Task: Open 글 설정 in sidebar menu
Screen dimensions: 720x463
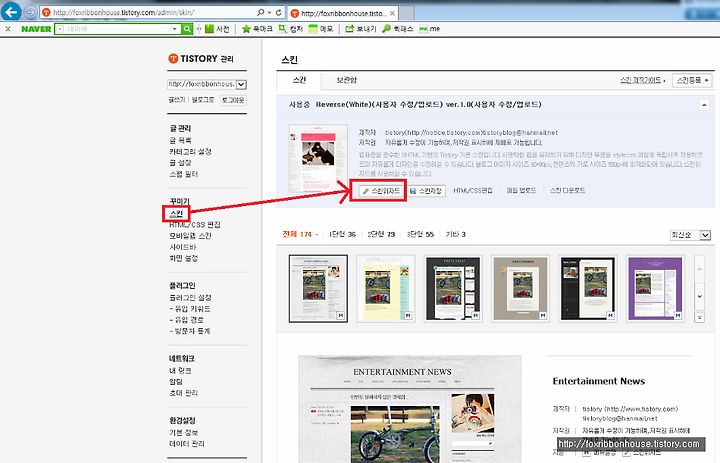Action: 180,163
